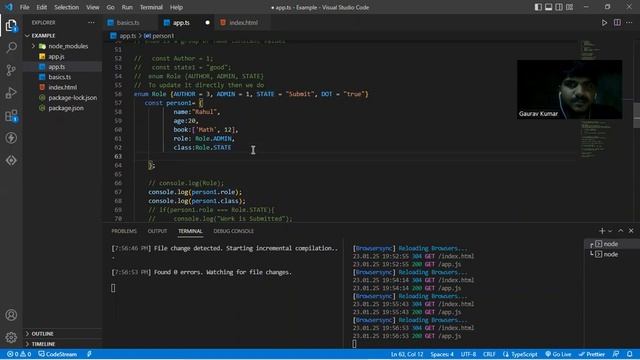
Task: Click Go Live in the status bar
Action: click(x=558, y=354)
